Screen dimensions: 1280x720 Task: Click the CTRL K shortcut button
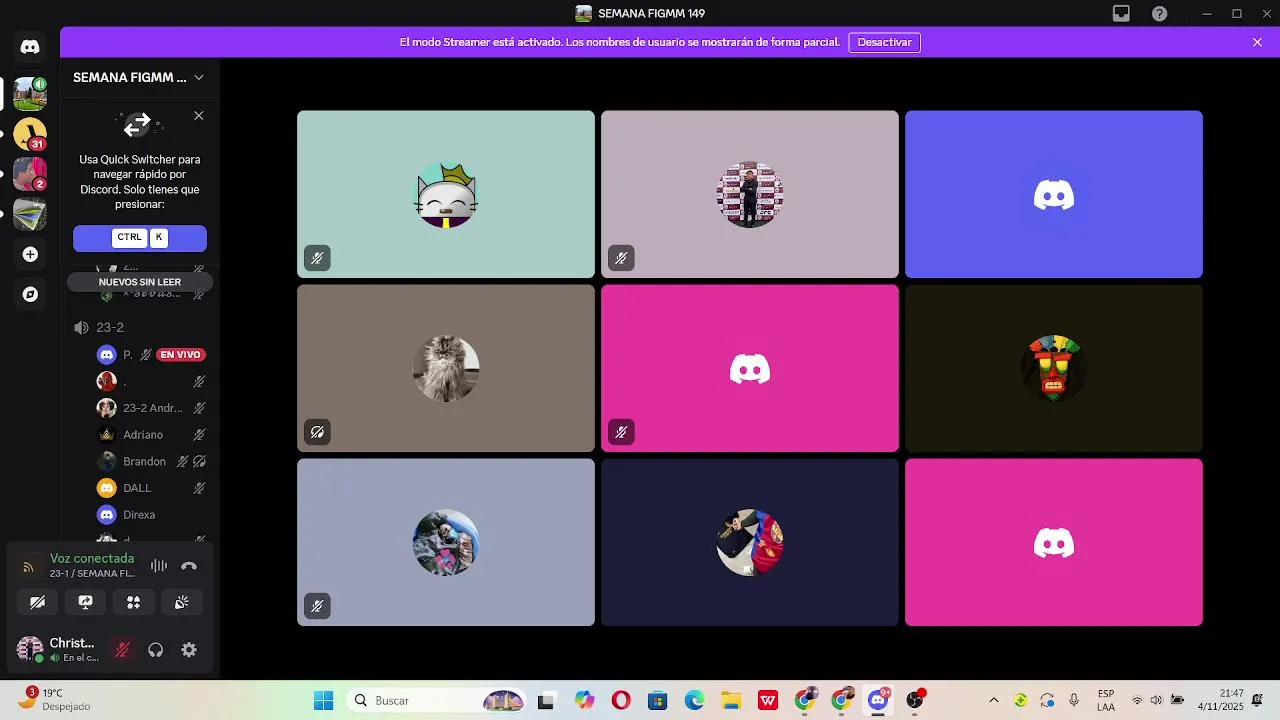140,238
